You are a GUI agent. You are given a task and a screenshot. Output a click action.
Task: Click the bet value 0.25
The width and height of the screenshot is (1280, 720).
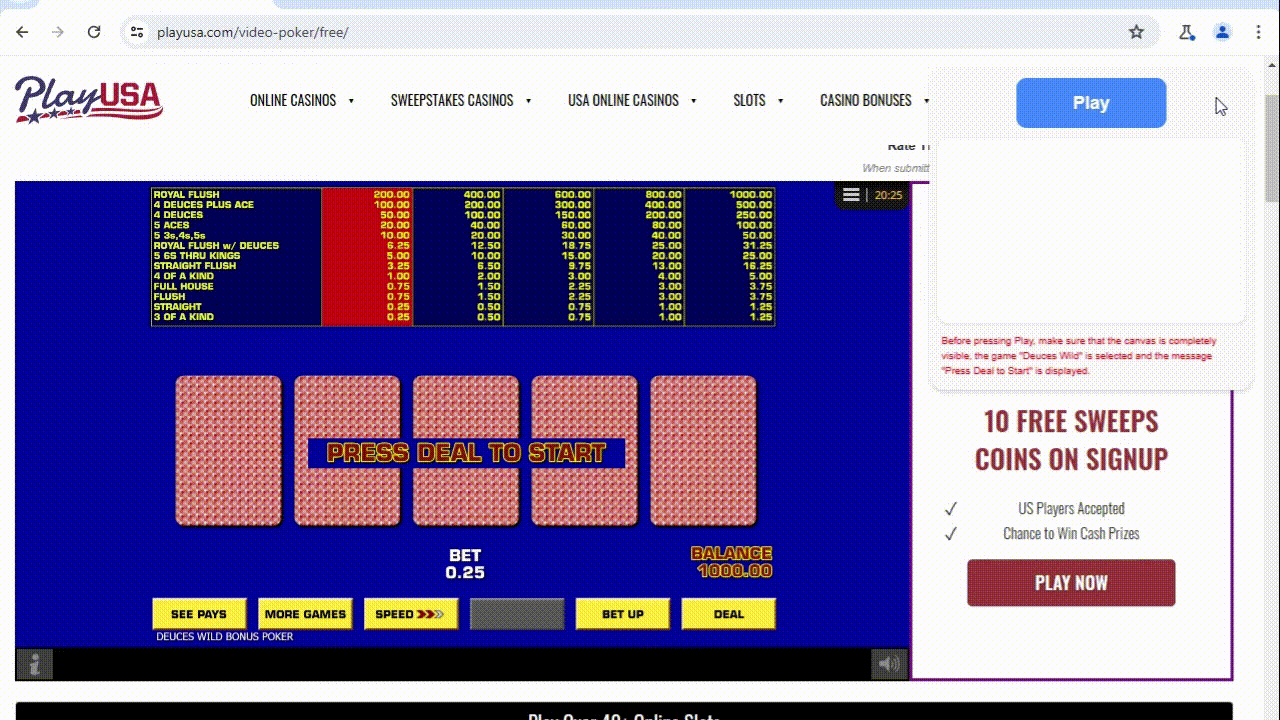(x=465, y=573)
